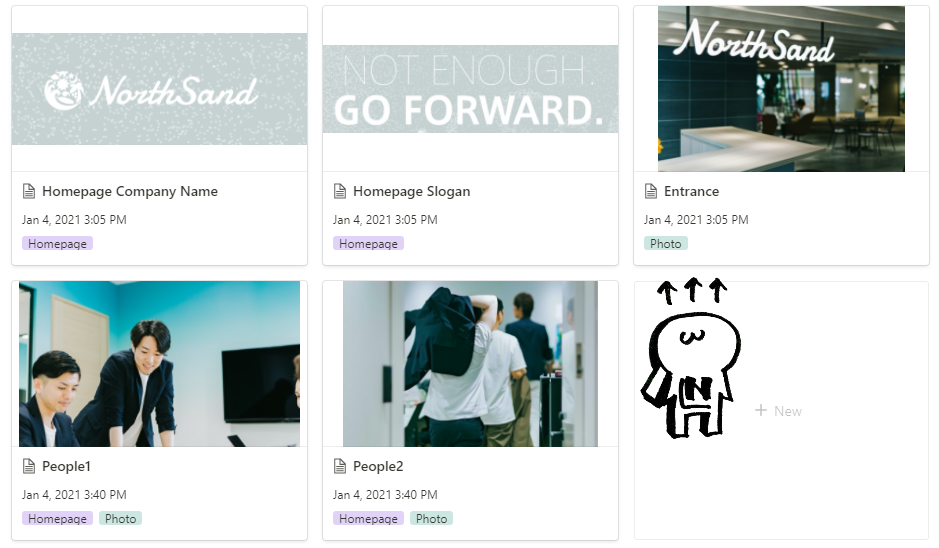Image resolution: width=939 pixels, height=548 pixels.
Task: Open the People1 meeting room photo
Action: (x=159, y=364)
